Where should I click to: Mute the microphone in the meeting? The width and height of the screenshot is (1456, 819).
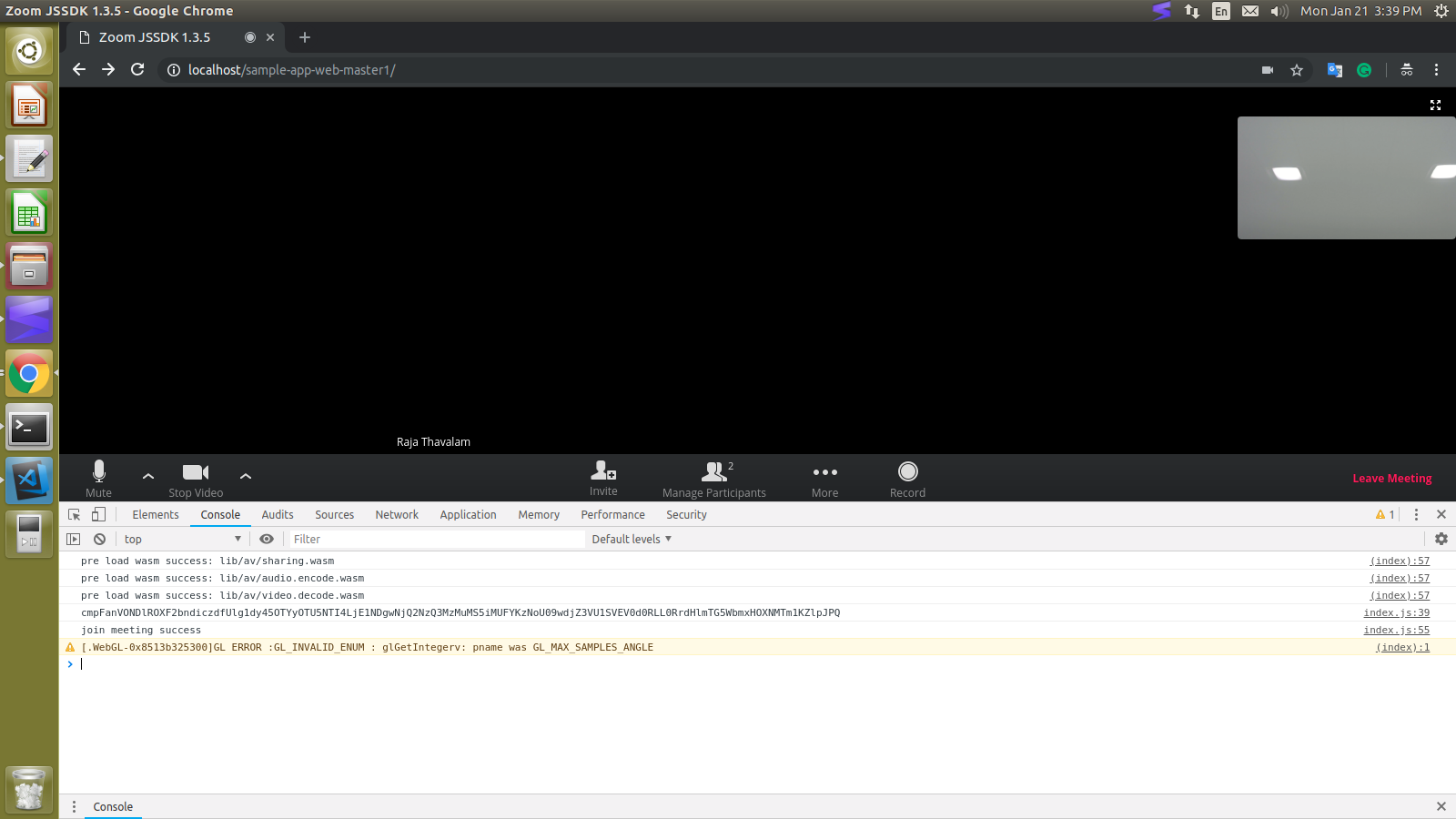point(98,479)
